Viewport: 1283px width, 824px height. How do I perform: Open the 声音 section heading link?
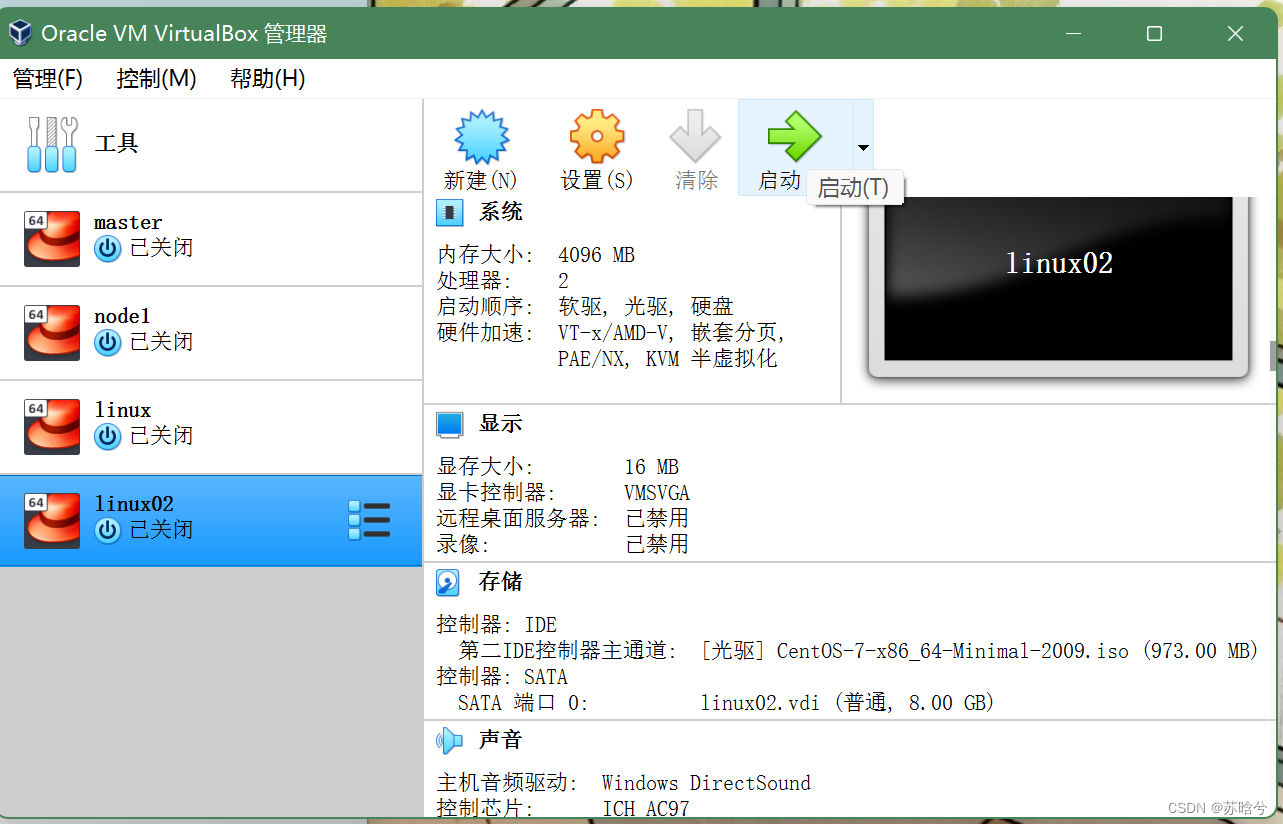[501, 740]
